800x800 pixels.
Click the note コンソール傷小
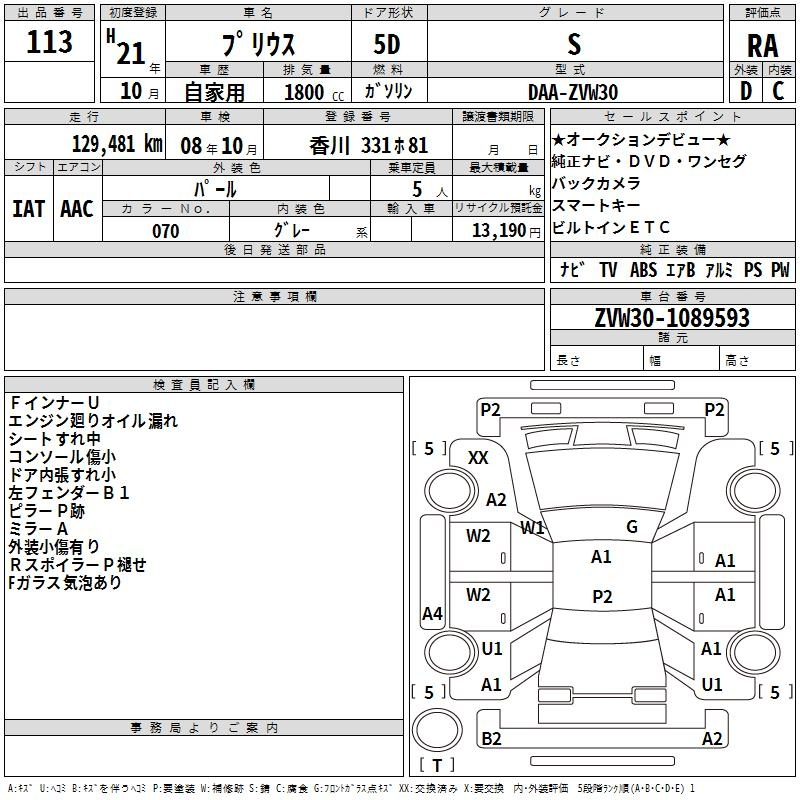[62, 457]
